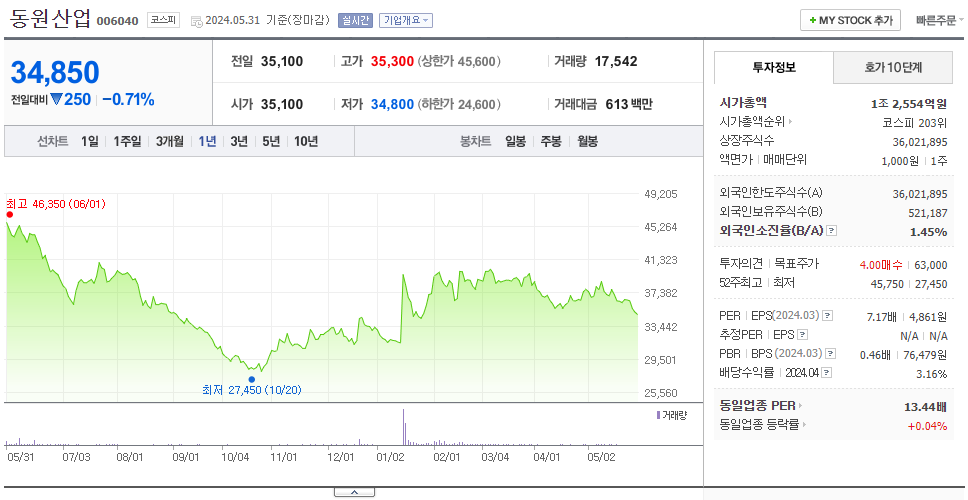Select the 1일 line chart period

click(x=90, y=141)
